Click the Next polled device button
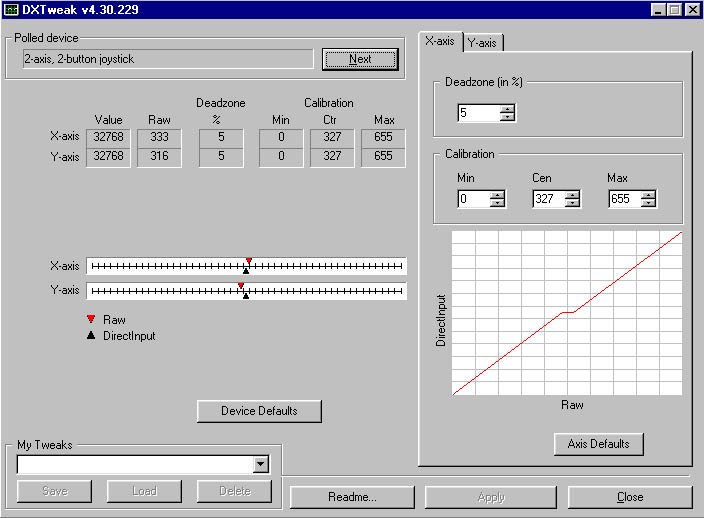704x518 pixels. point(360,59)
